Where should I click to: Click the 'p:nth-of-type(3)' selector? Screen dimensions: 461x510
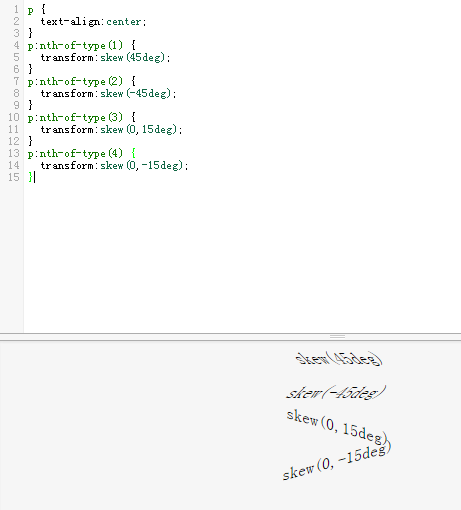tap(75, 118)
